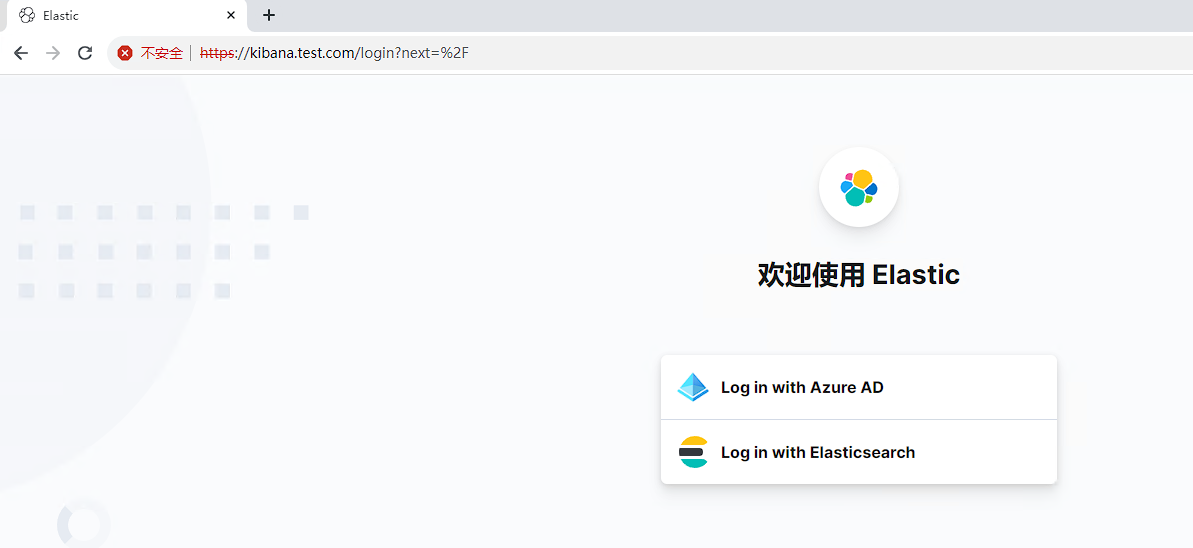1193x548 pixels.
Task: Click the Elasticsearch logo icon
Action: 693,452
